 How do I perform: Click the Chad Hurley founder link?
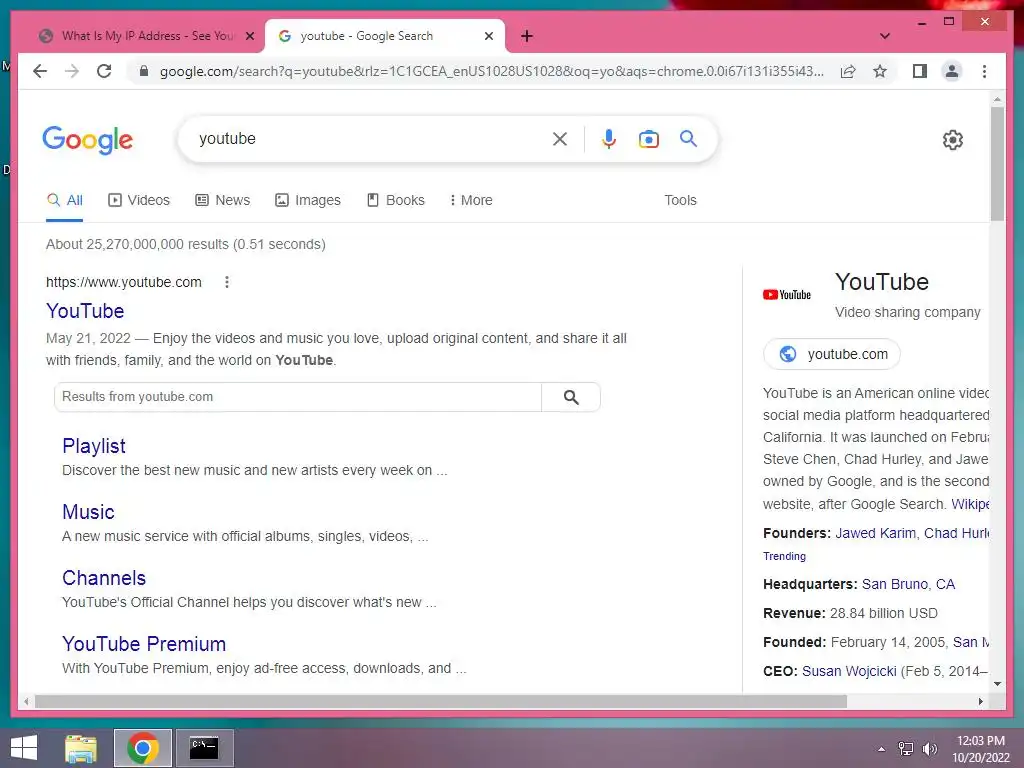(956, 533)
